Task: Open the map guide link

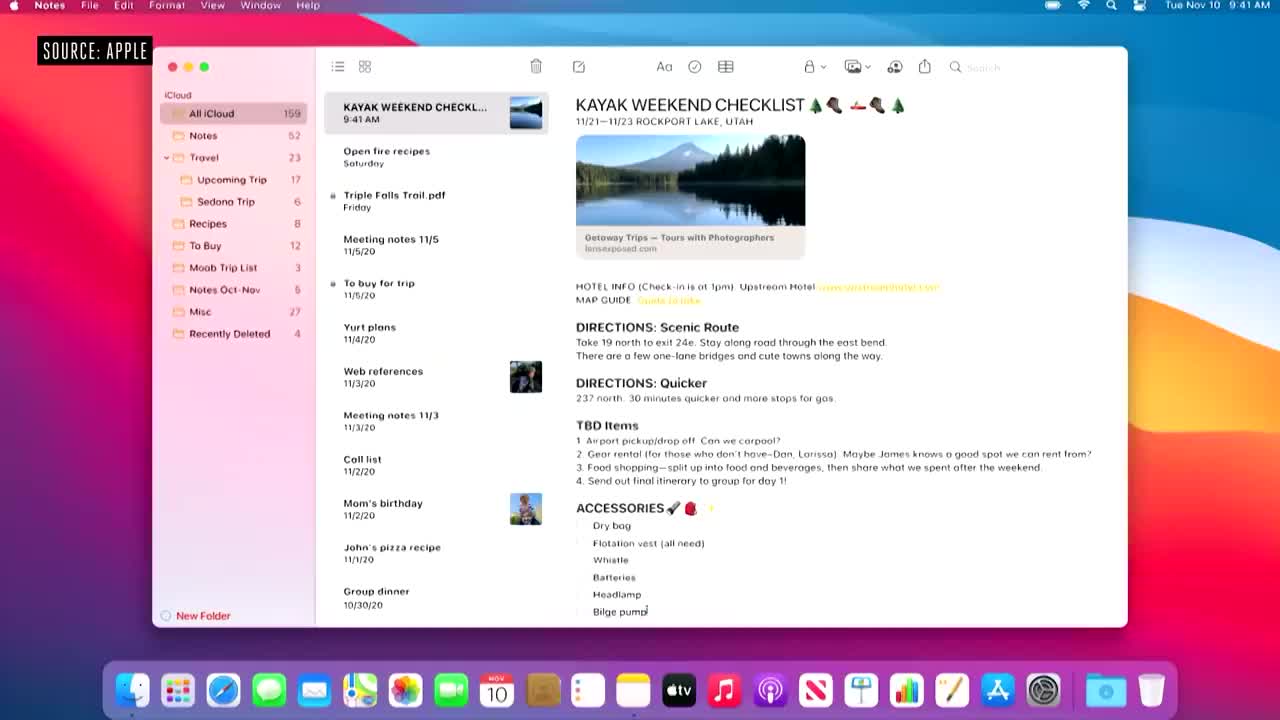Action: [668, 300]
